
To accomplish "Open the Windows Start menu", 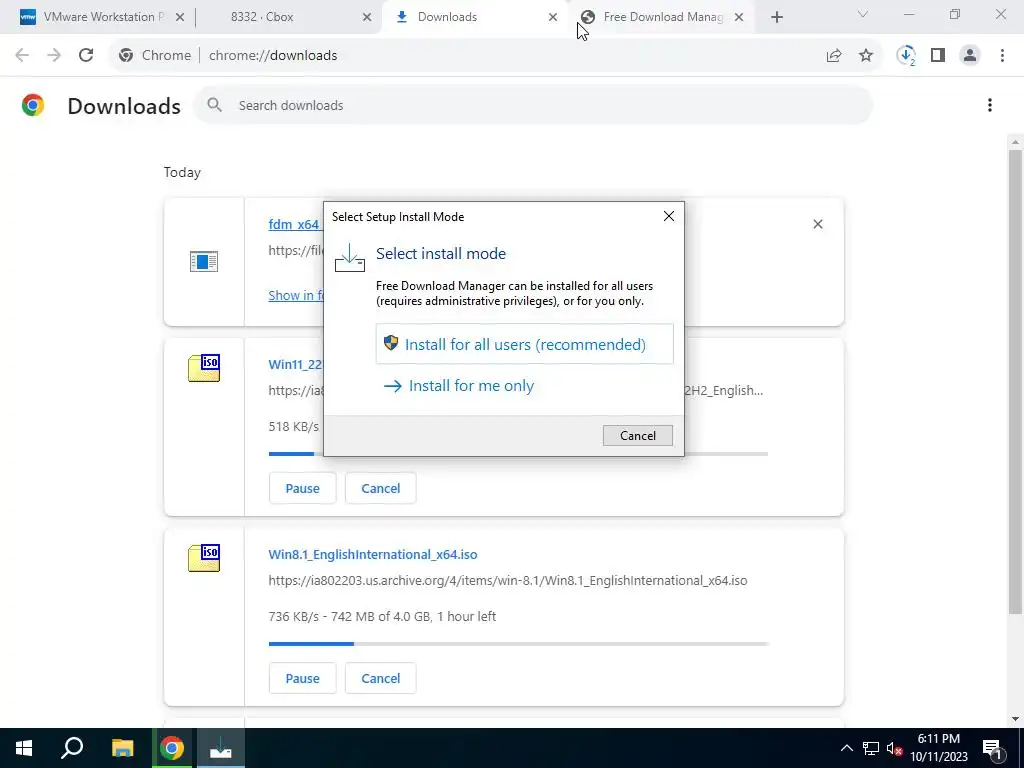I will click(x=24, y=748).
